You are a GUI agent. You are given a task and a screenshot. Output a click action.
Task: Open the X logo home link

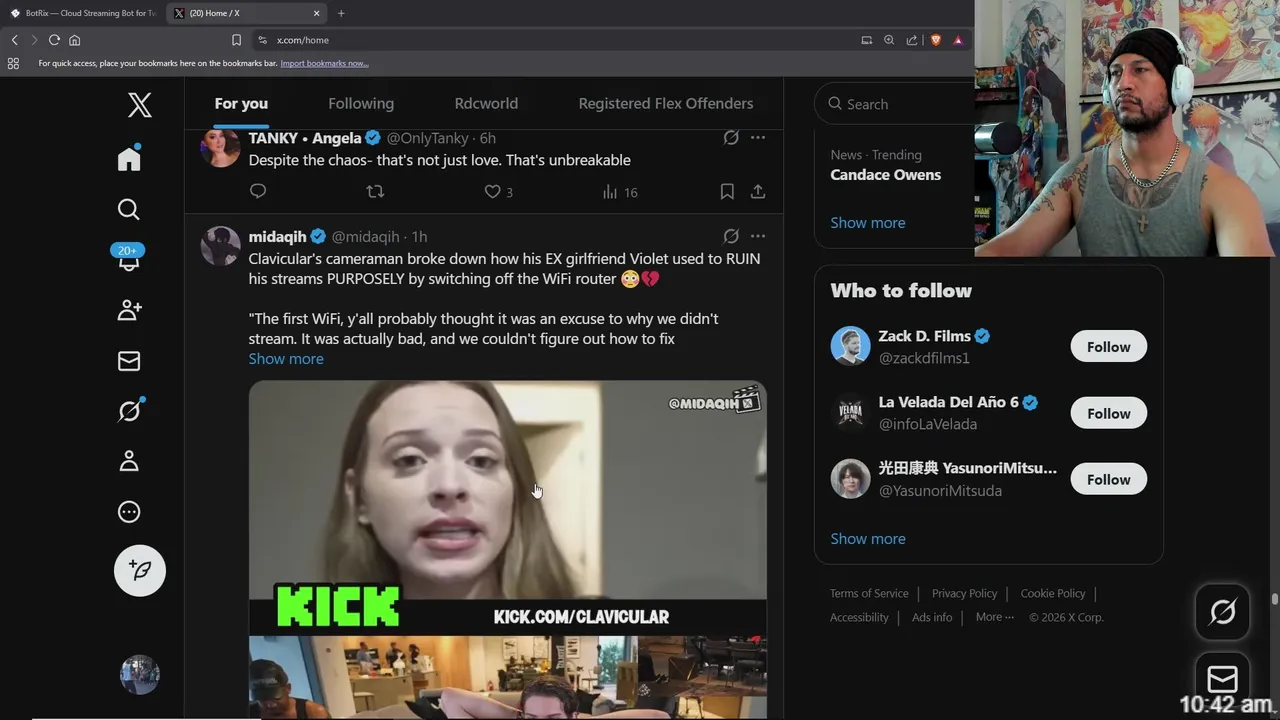139,104
